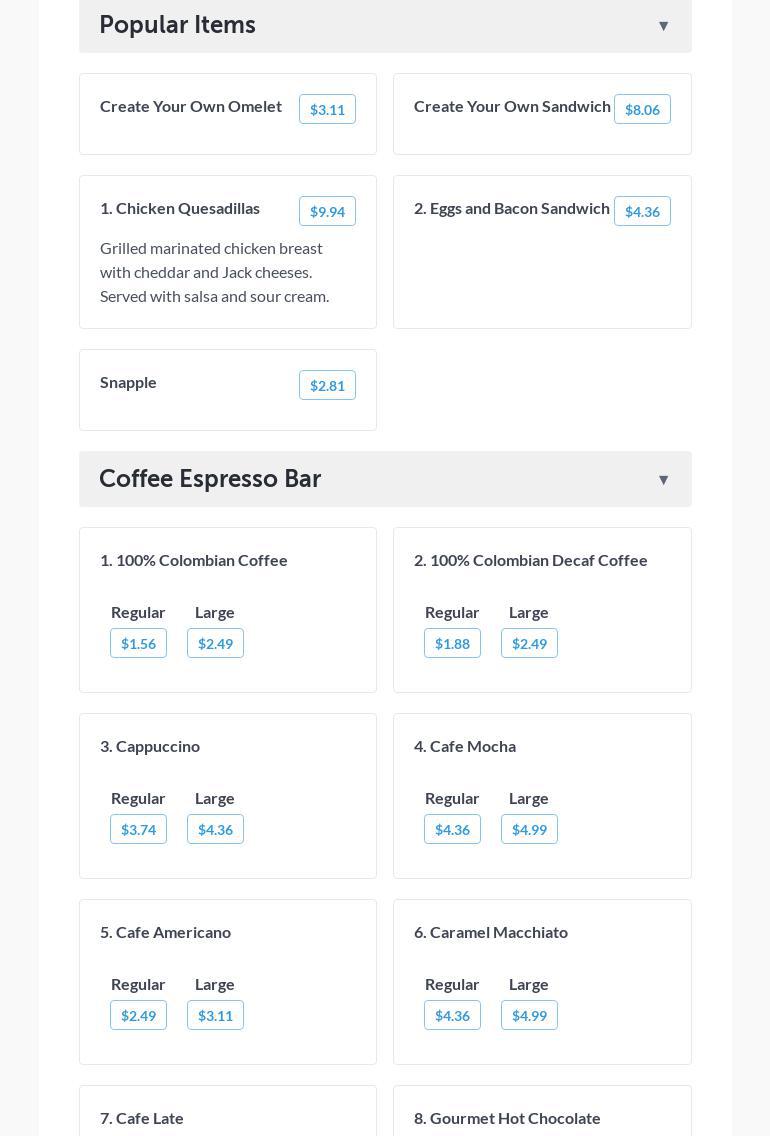The image size is (770, 1136).
Task: Add Create Your Own Sandwich for $8.06
Action: point(642,110)
